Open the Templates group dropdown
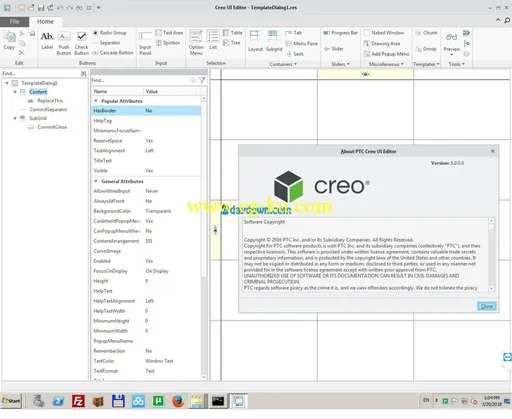512x419 pixels. (426, 64)
